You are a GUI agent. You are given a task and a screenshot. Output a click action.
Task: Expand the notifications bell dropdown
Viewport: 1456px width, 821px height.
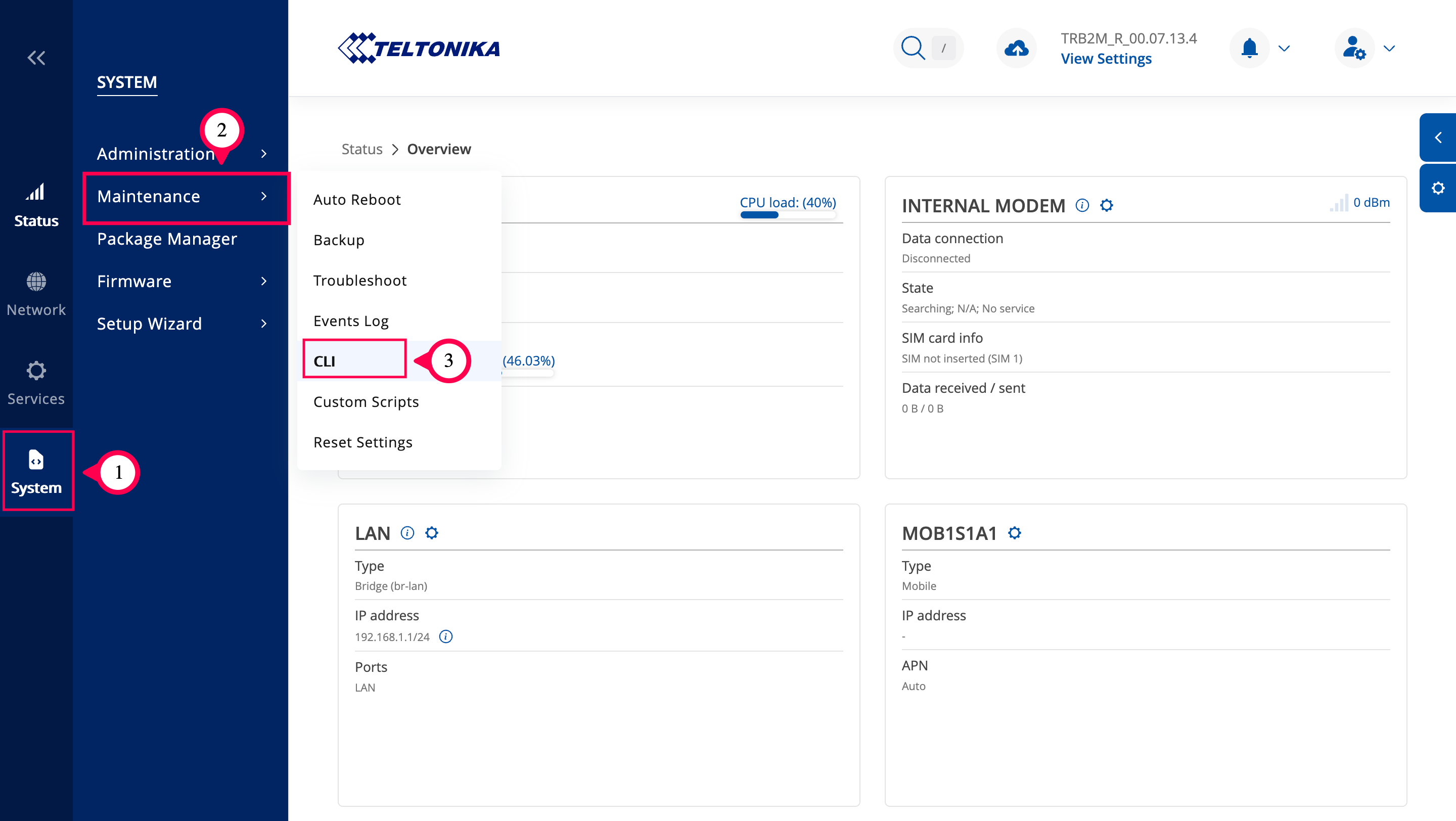[x=1250, y=48]
